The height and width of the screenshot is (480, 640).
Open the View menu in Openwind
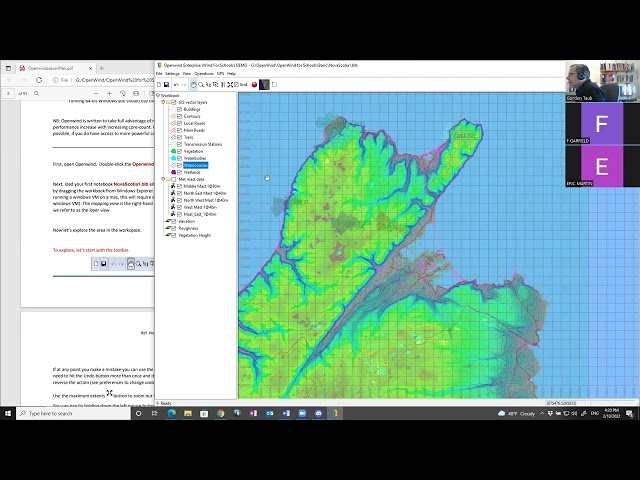click(x=187, y=73)
